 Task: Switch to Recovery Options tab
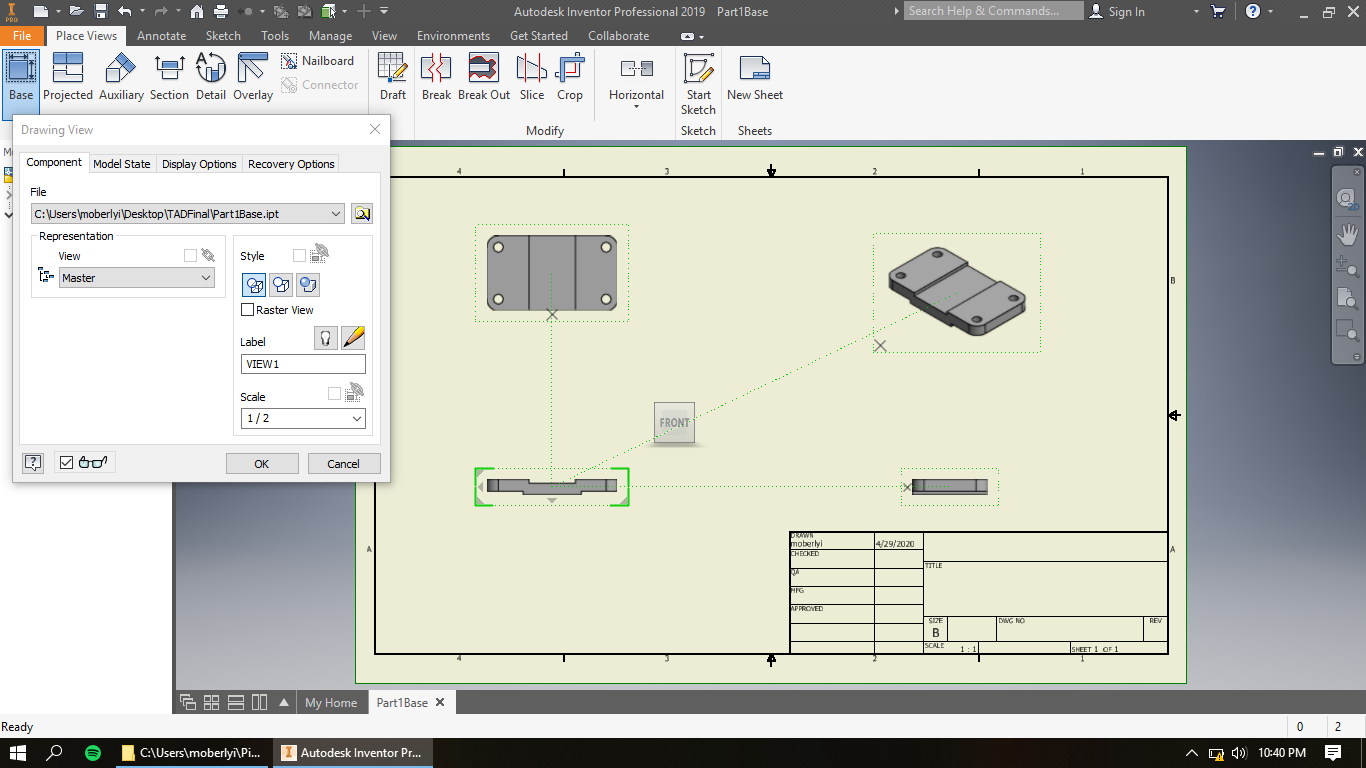point(291,164)
